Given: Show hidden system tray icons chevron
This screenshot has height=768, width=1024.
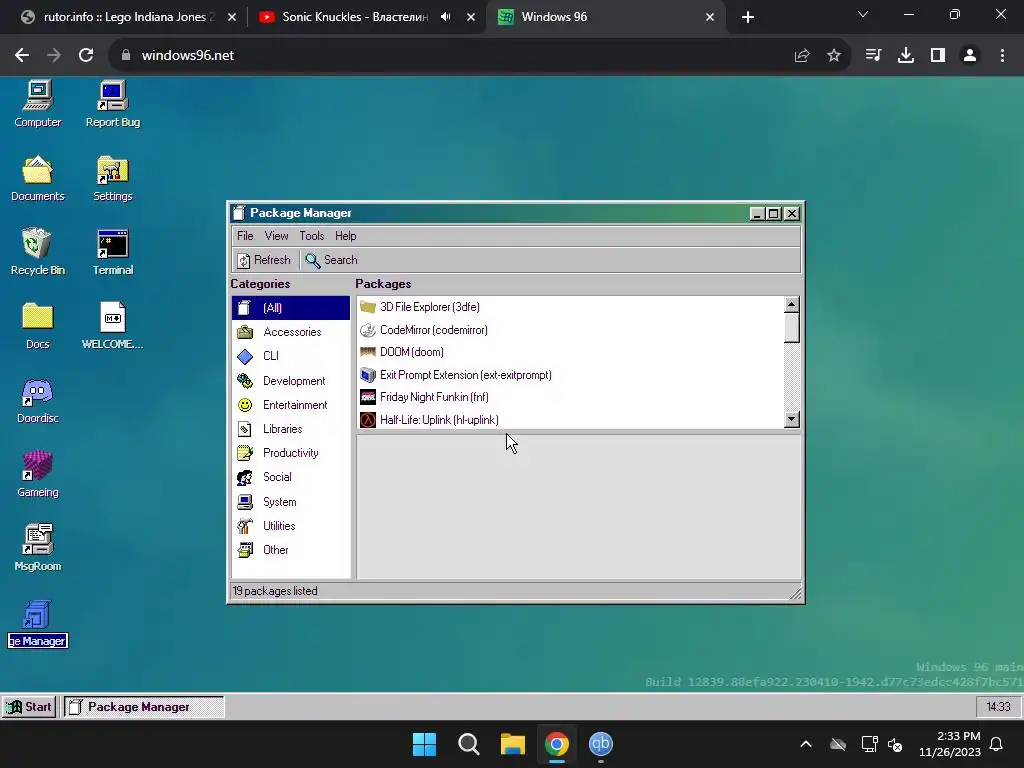Looking at the screenshot, I should coord(806,744).
